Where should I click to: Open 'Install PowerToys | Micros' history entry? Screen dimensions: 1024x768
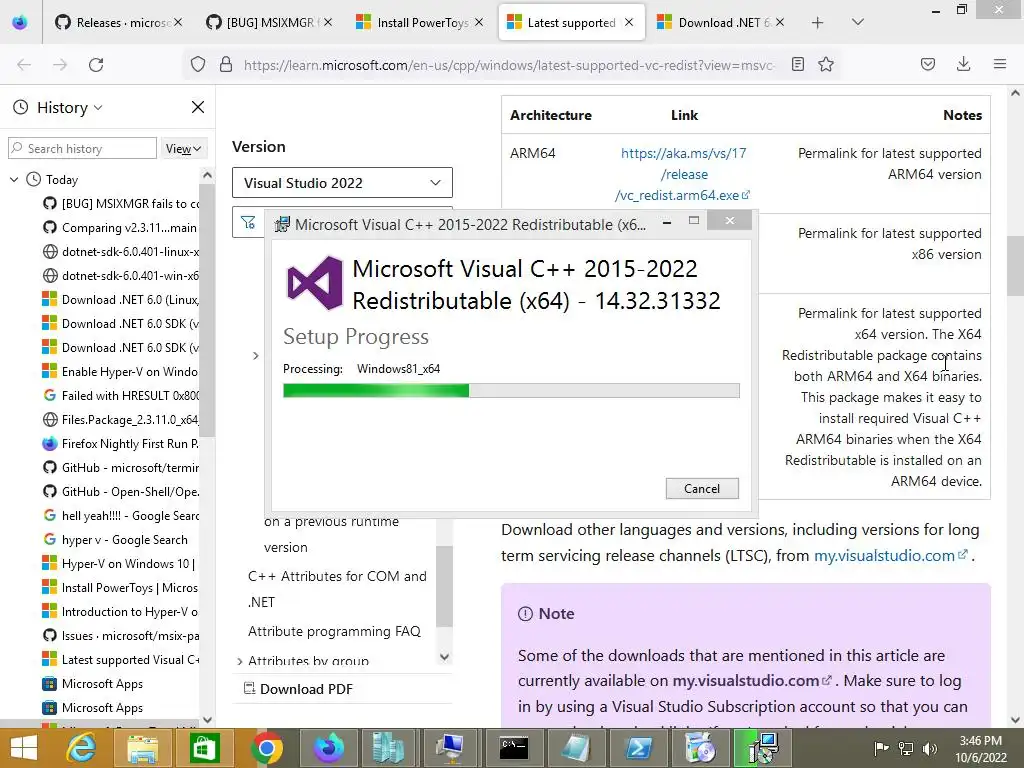click(x=121, y=588)
